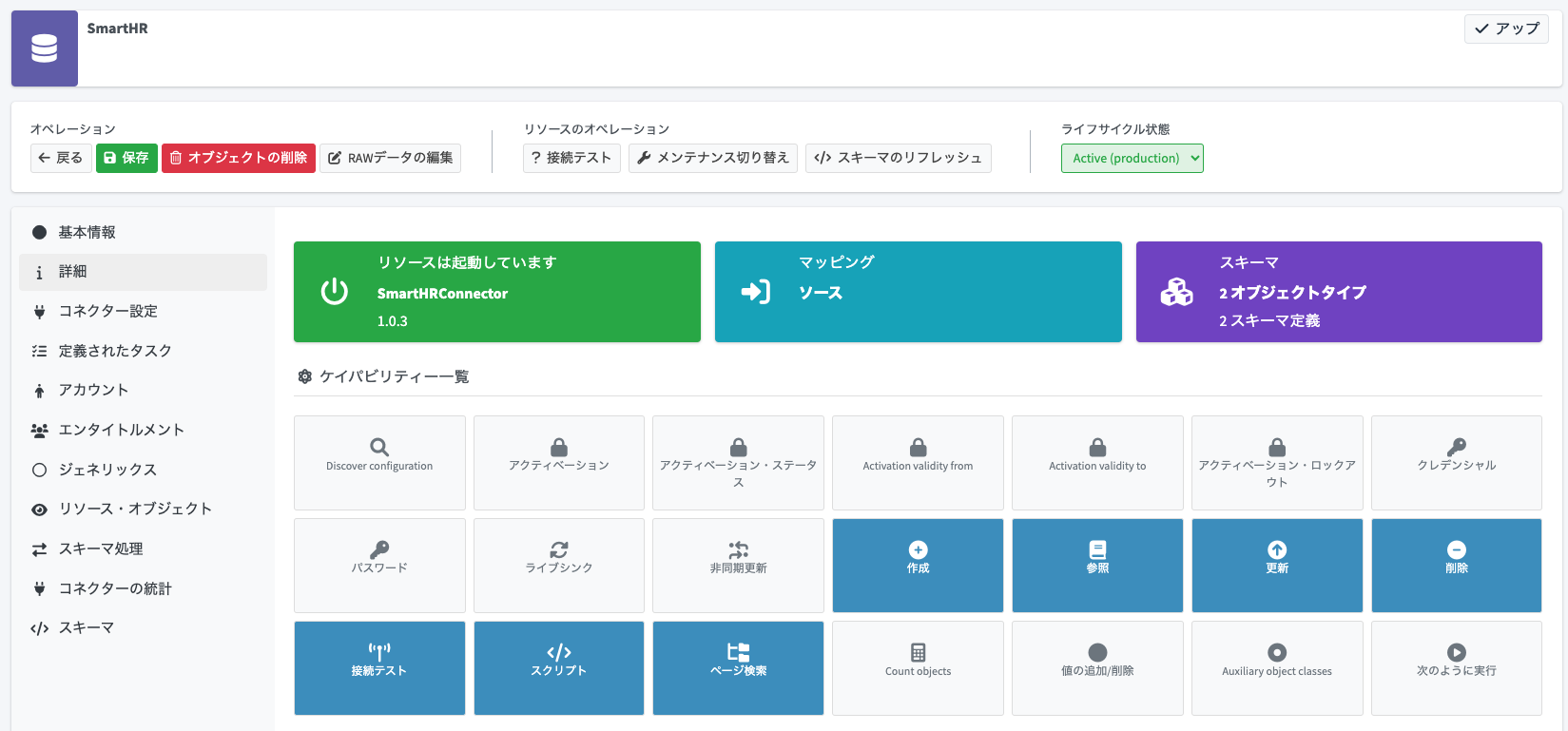Open スキーマ item at sidebar bottom
Screen dimensions: 1568x731
point(143,627)
